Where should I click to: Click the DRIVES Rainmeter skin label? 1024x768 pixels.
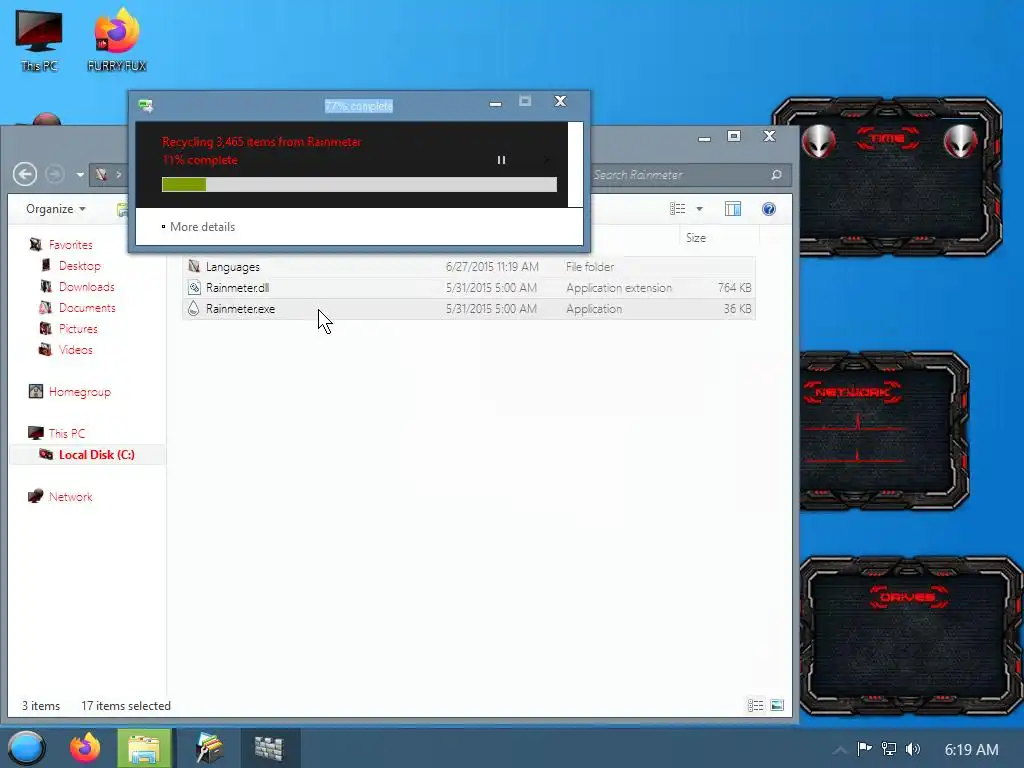click(x=908, y=597)
